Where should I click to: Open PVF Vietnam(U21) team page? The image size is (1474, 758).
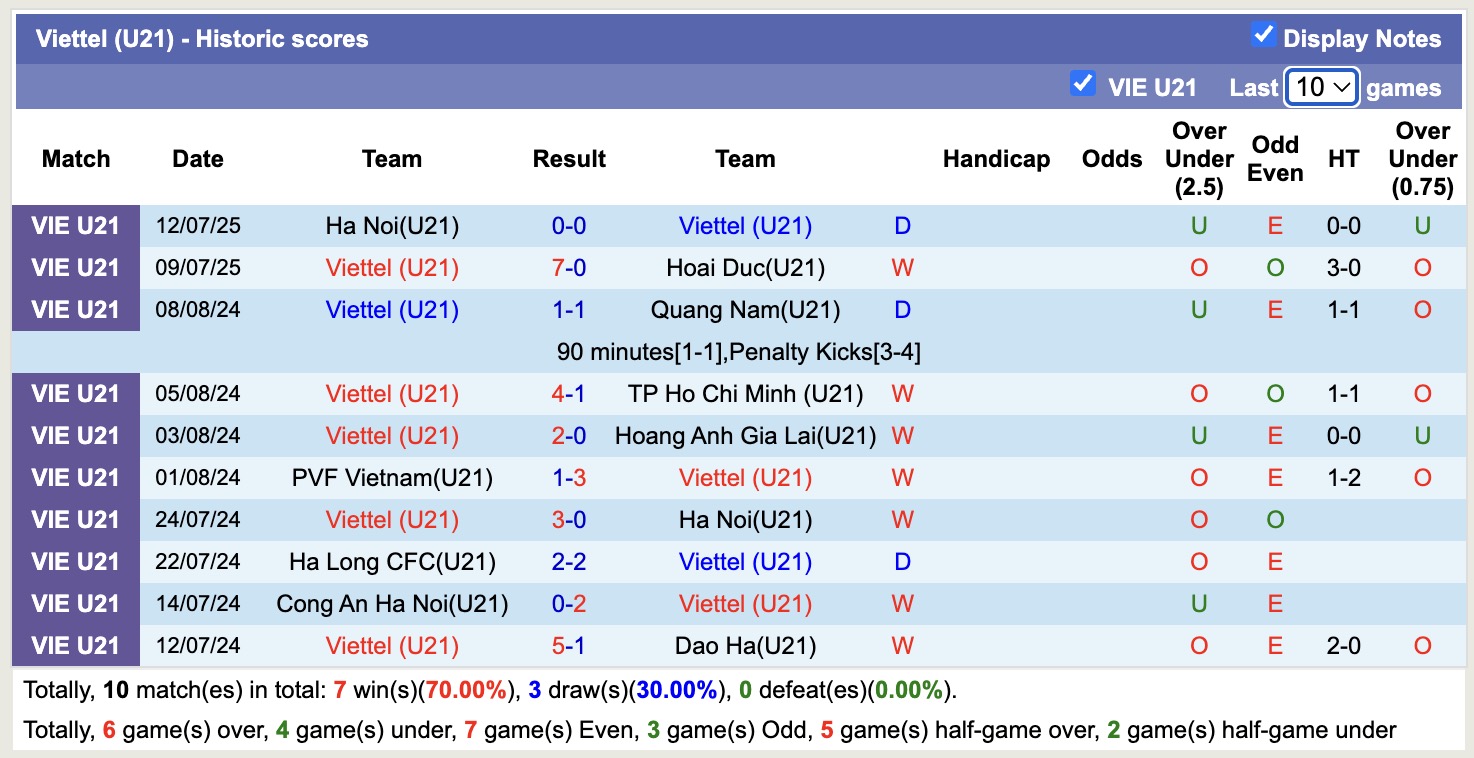[392, 478]
